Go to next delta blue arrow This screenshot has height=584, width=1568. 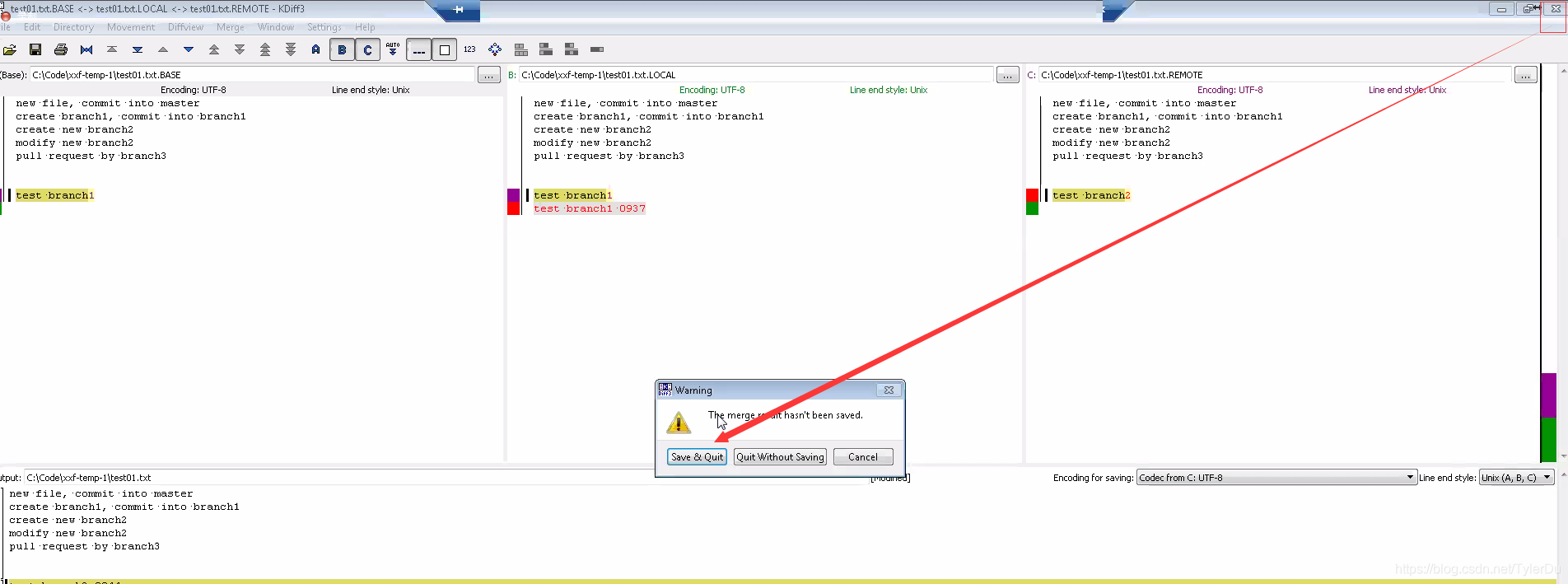pyautogui.click(x=189, y=49)
